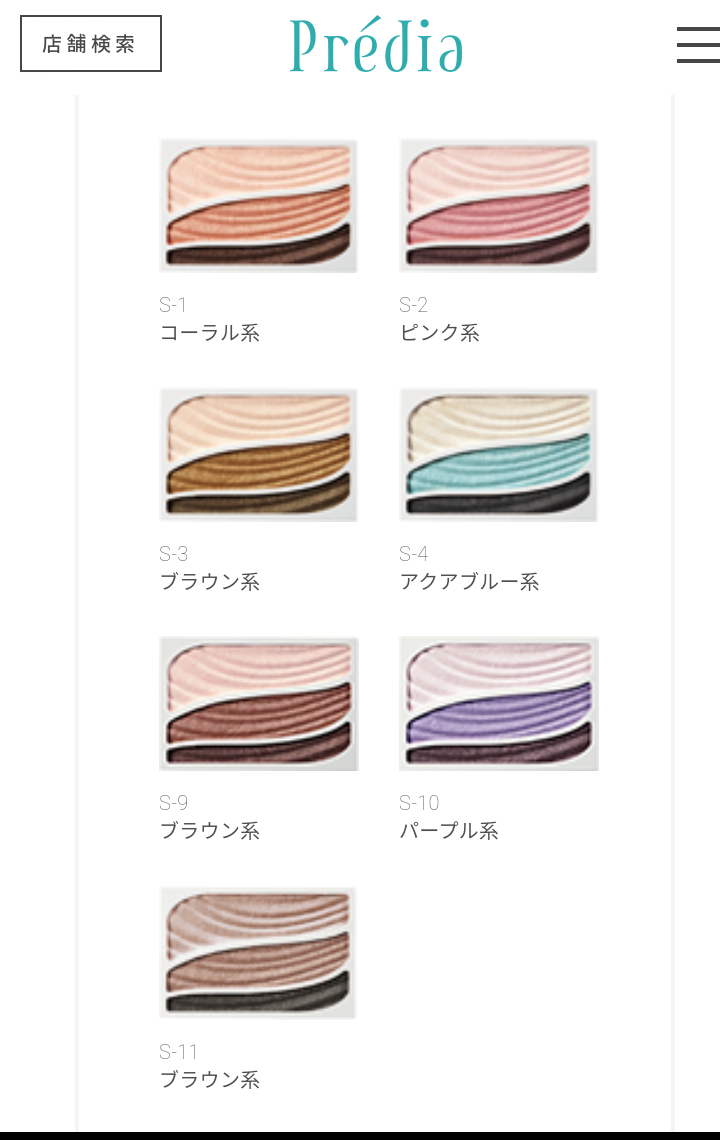Click the パープル系 label

449,830
